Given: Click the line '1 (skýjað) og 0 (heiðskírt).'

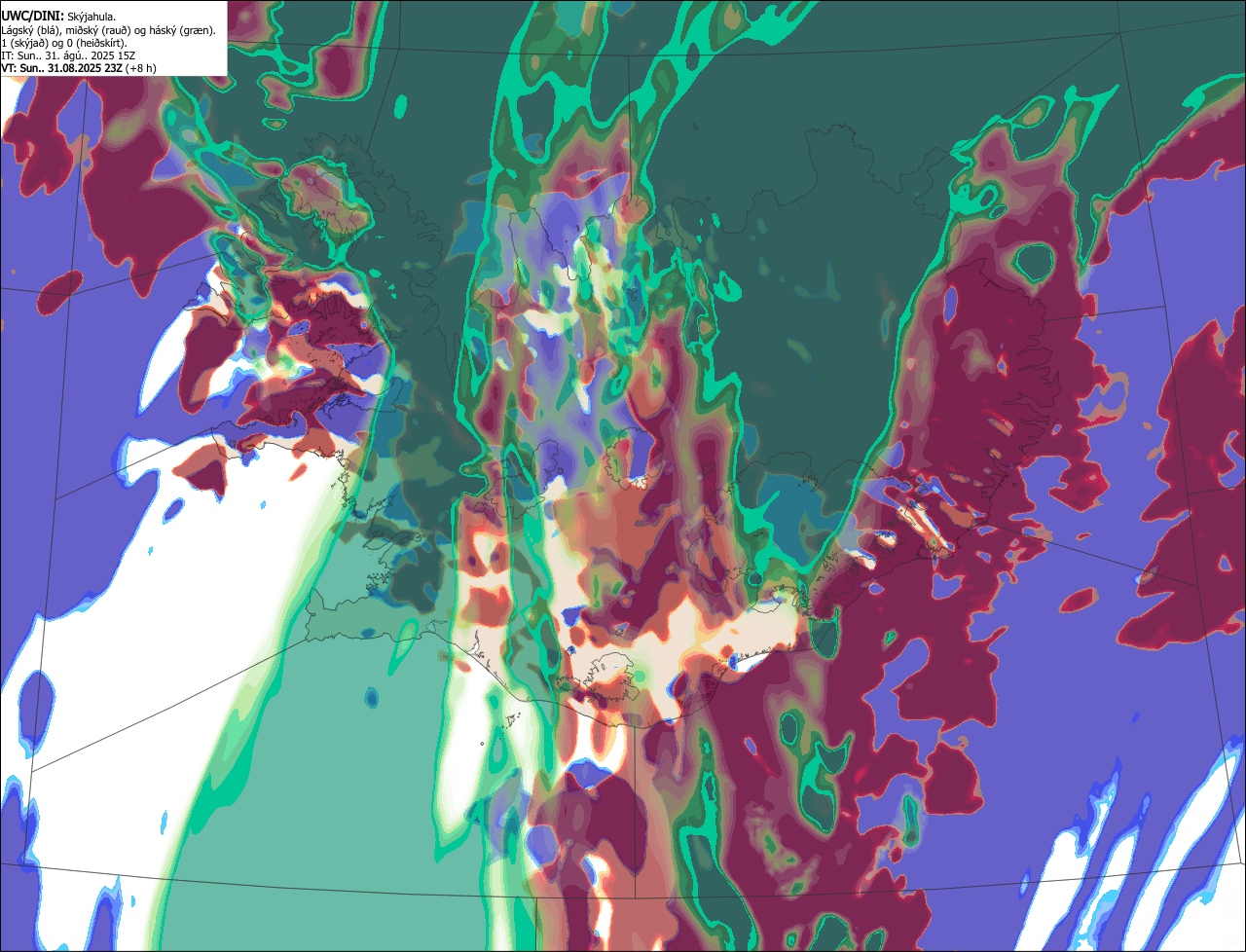Looking at the screenshot, I should (64, 43).
